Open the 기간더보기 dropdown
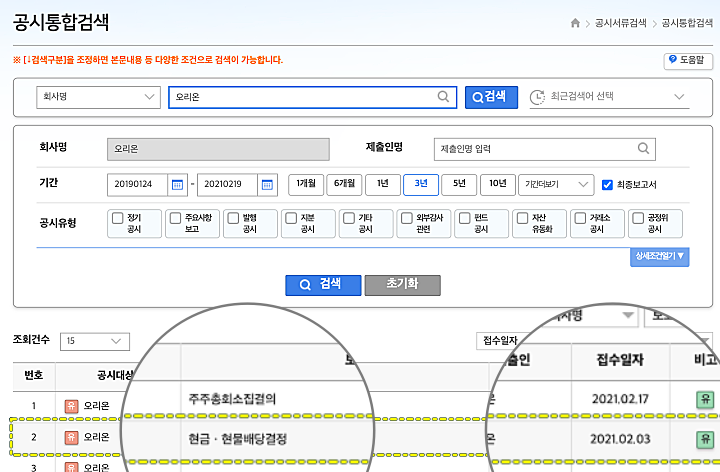The height and width of the screenshot is (472, 720). [x=556, y=185]
